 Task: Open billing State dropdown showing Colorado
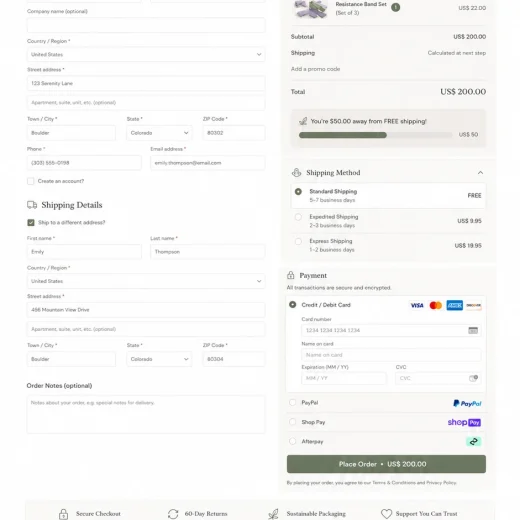159,133
